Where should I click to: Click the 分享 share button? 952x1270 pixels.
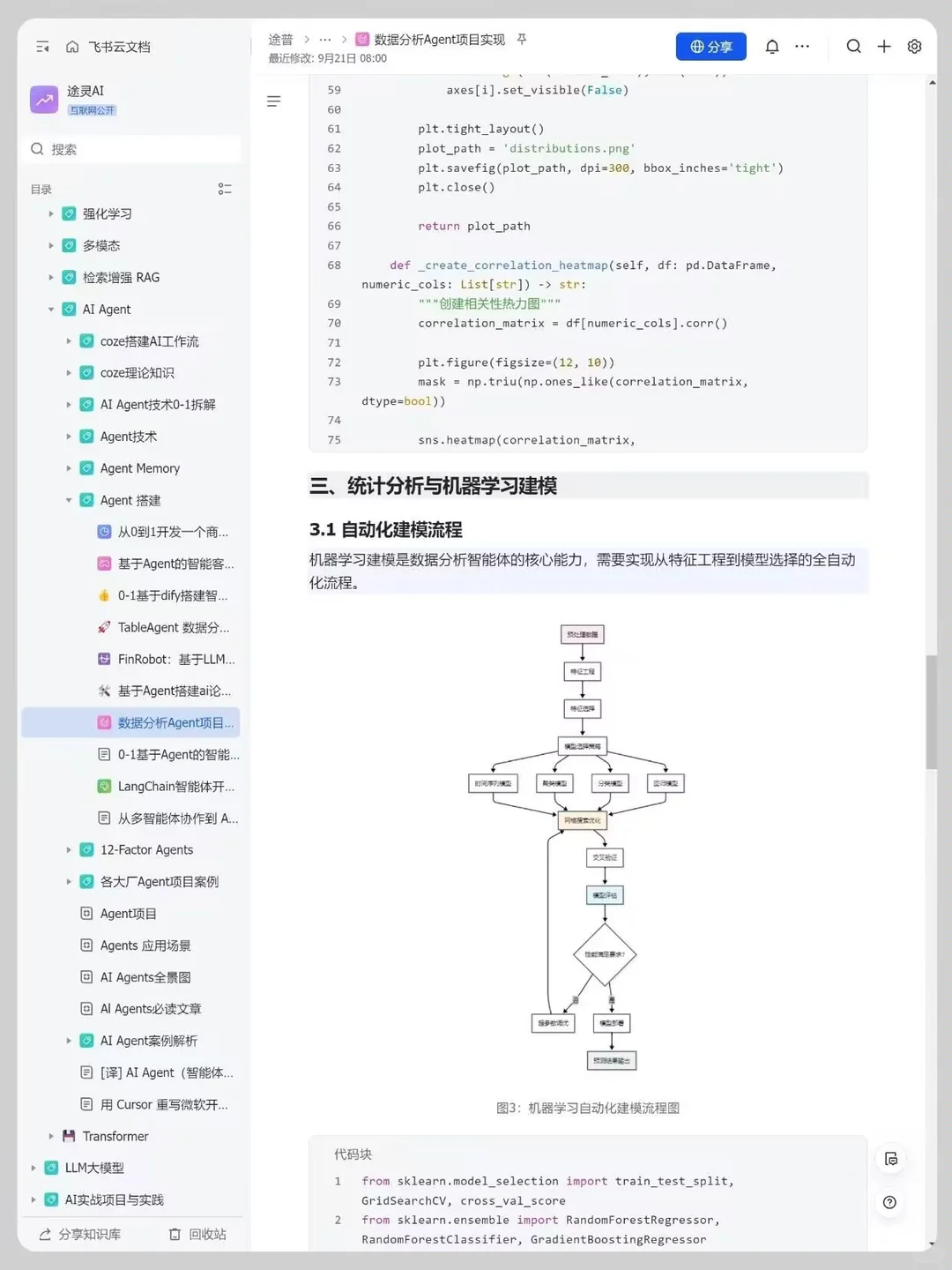tap(711, 47)
